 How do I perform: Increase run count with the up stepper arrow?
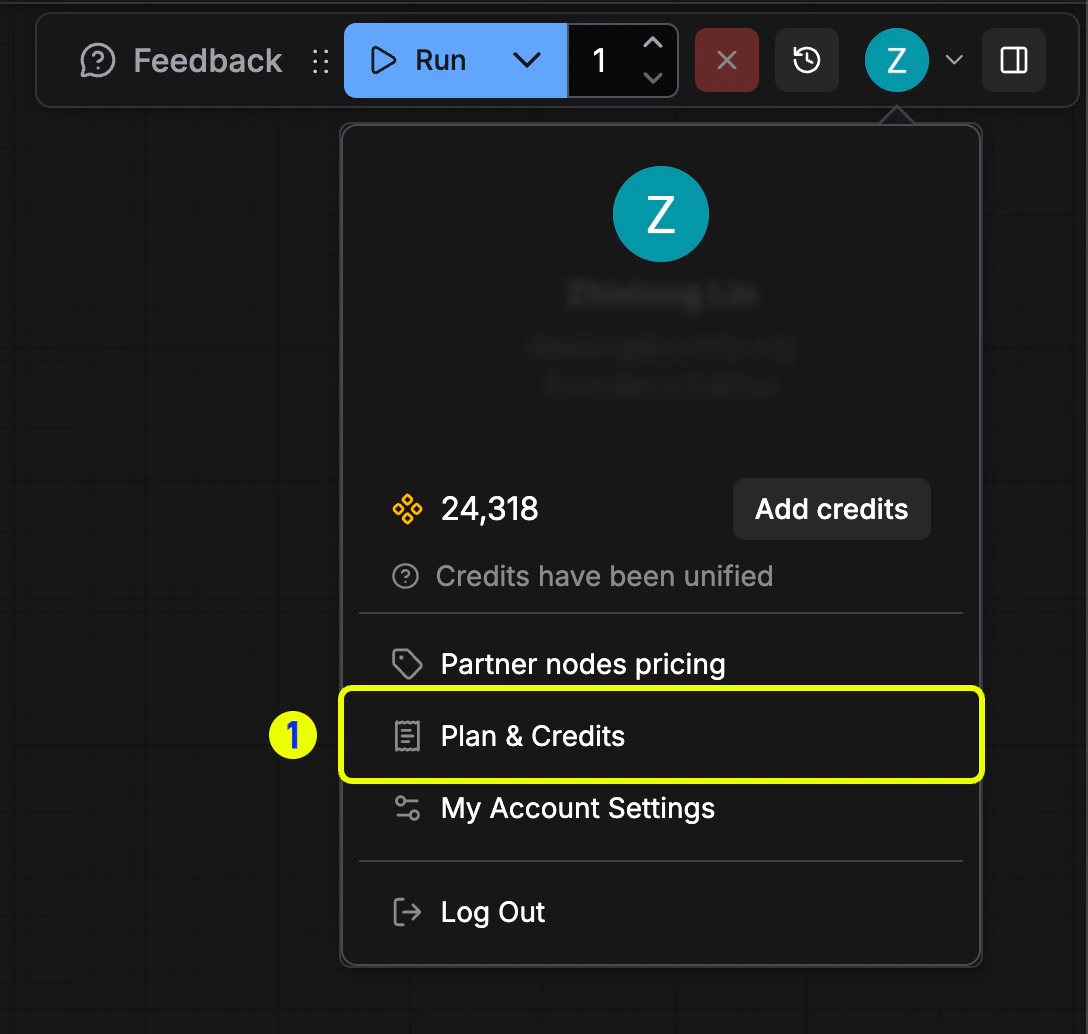[652, 42]
